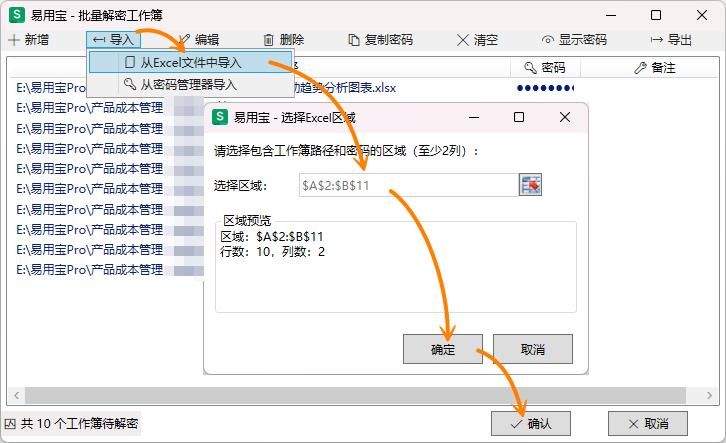Click the 区域：$A$2:$B$11 preview text
The height and width of the screenshot is (443, 726).
(272, 237)
